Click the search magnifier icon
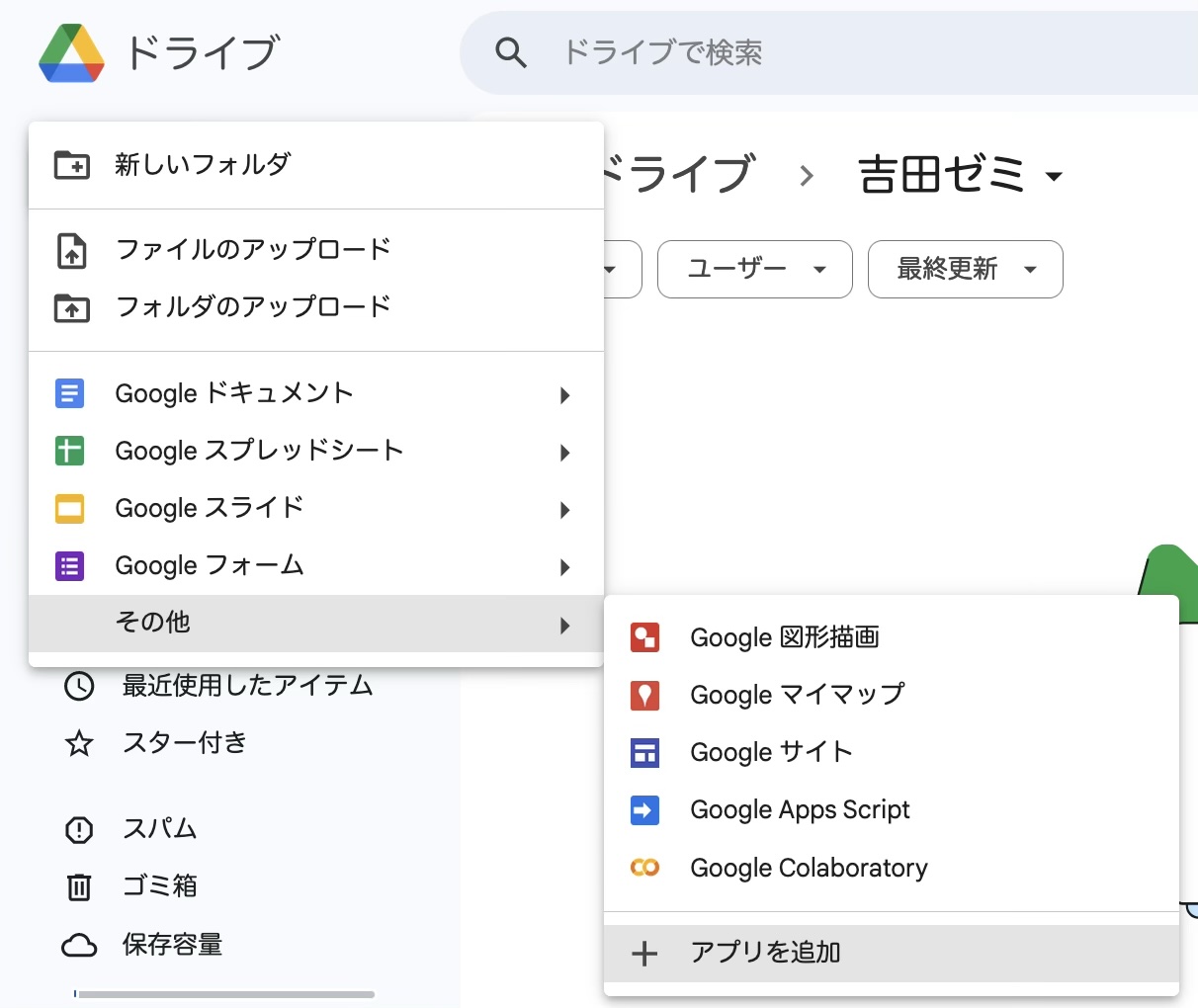The image size is (1198, 1008). (510, 53)
